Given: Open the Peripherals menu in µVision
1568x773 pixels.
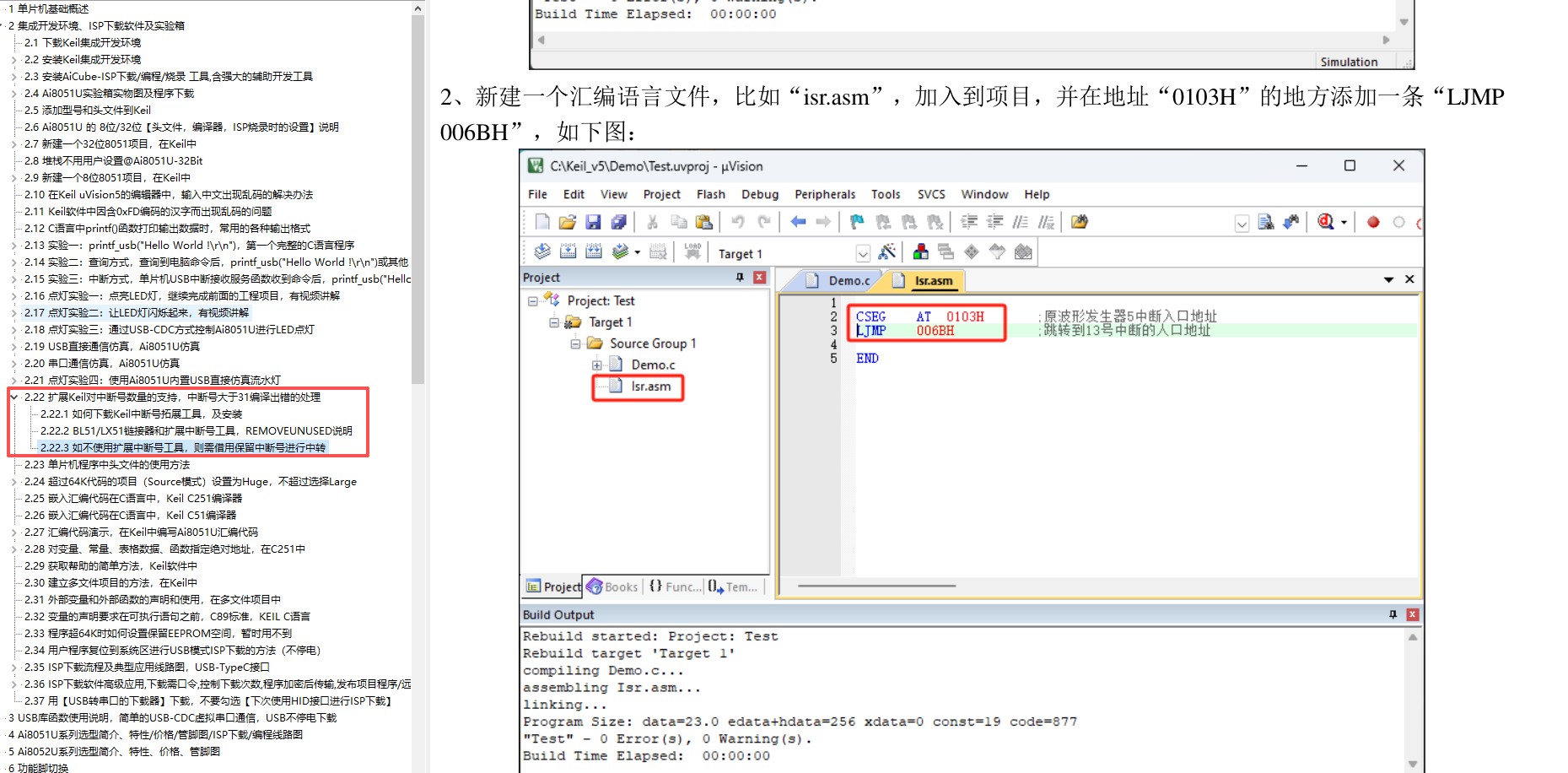Looking at the screenshot, I should pos(825,194).
